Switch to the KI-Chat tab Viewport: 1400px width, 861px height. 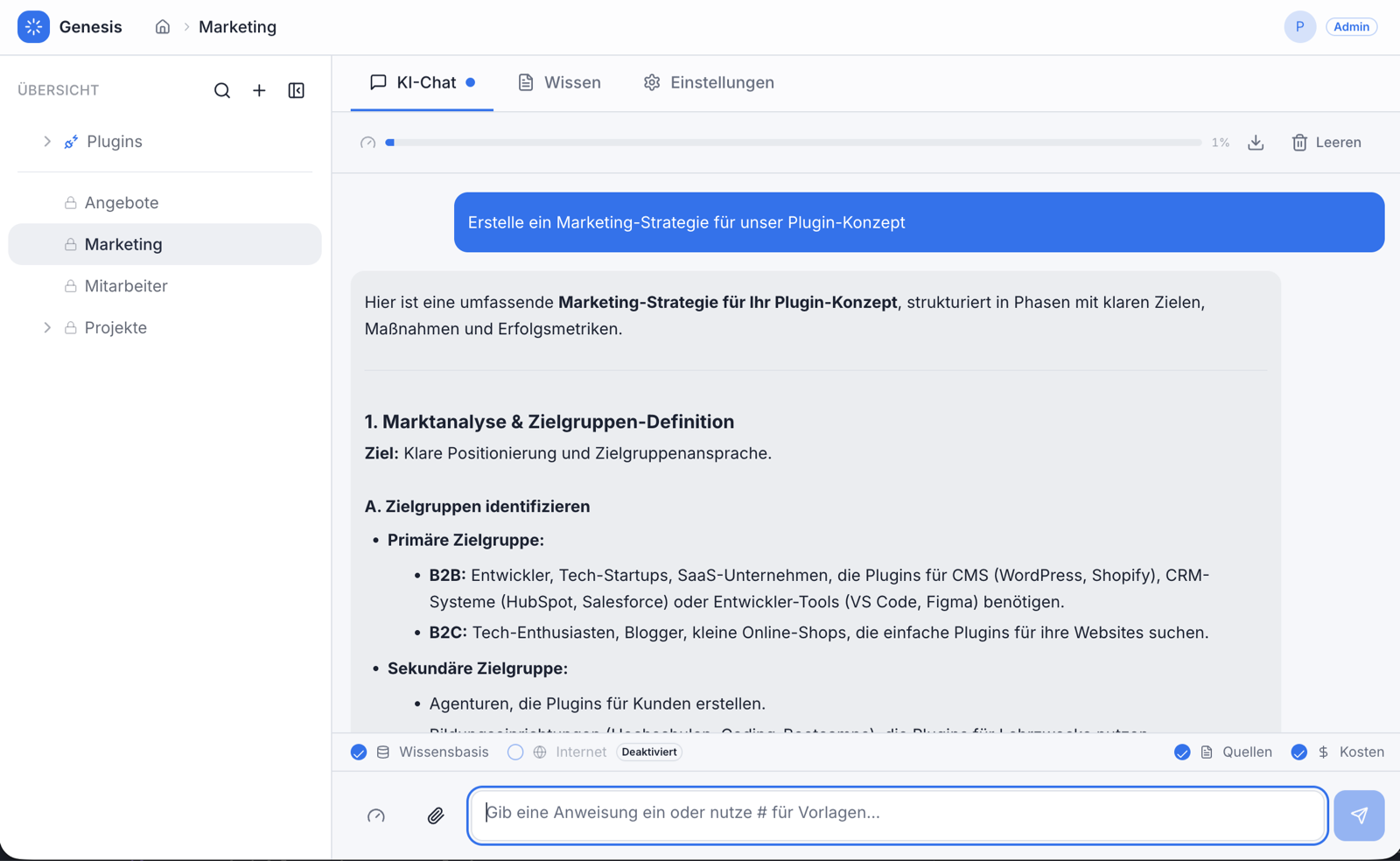422,82
